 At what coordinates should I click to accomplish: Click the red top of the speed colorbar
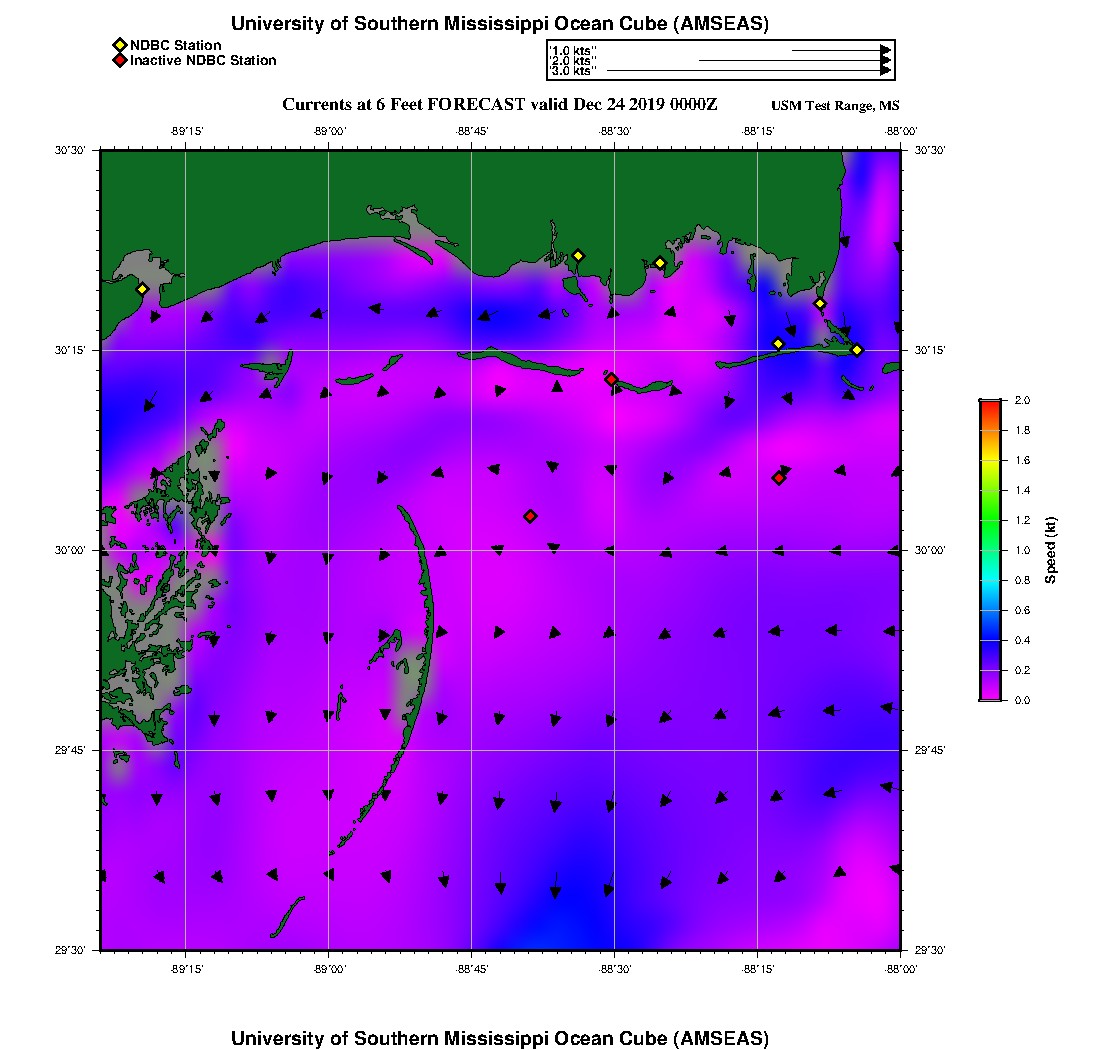tap(989, 403)
